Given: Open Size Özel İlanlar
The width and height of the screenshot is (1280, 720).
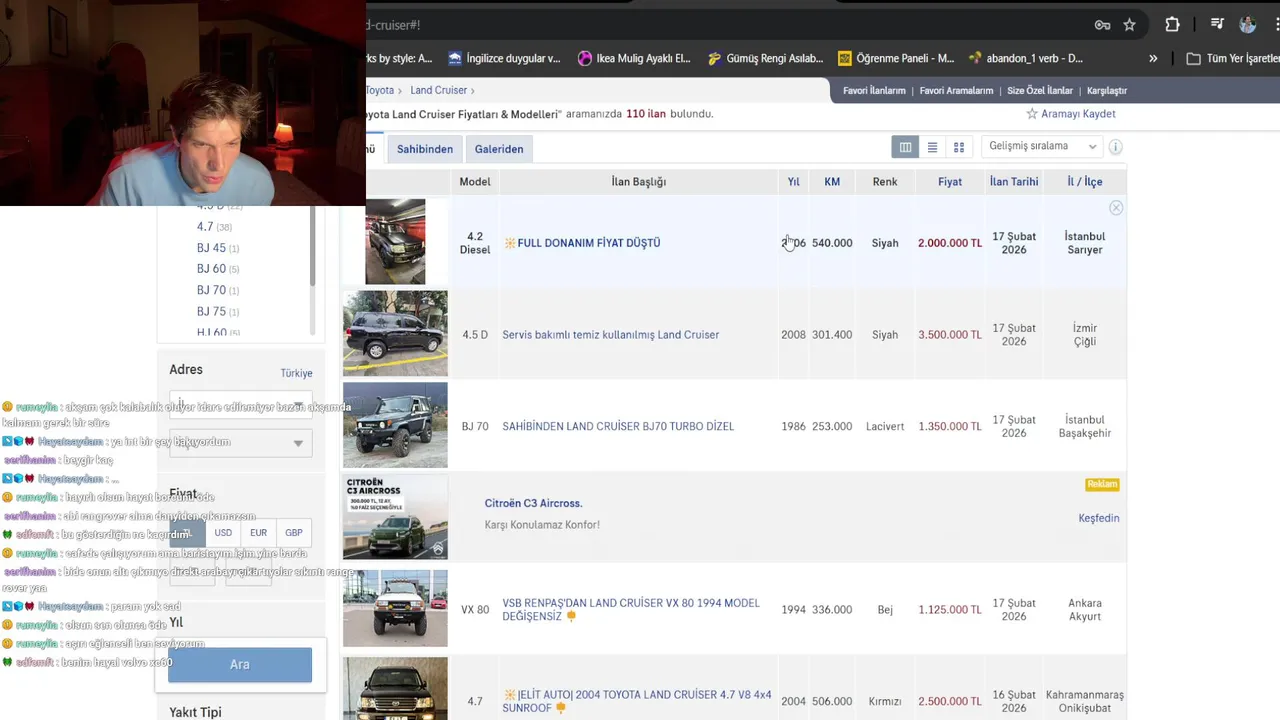Looking at the screenshot, I should (1040, 90).
